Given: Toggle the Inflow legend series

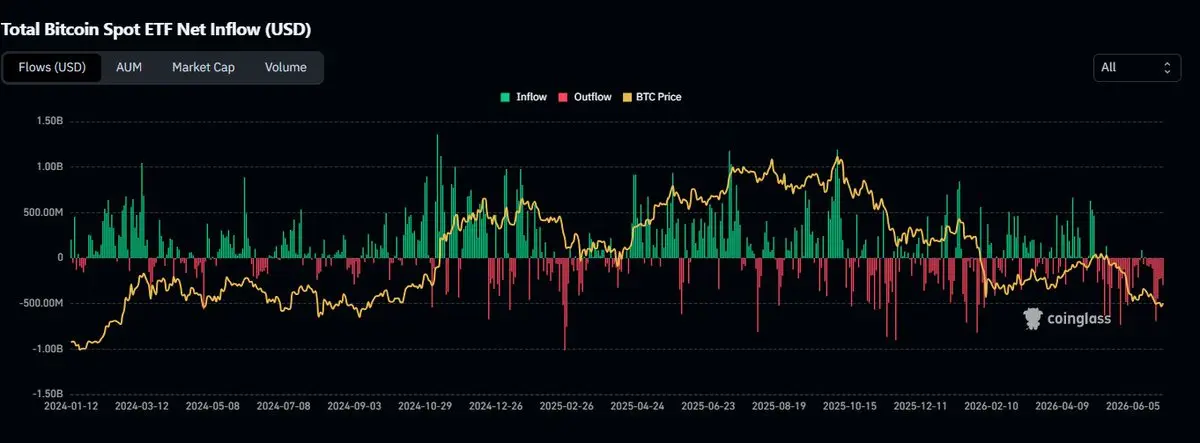Looking at the screenshot, I should [x=523, y=97].
